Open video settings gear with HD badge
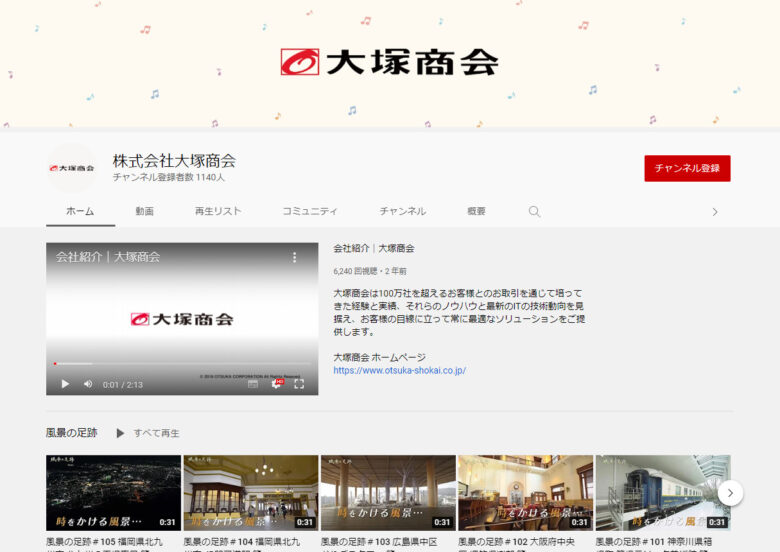 pyautogui.click(x=277, y=383)
